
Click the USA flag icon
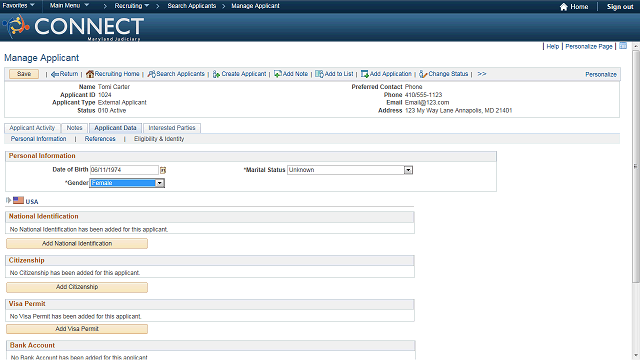(18, 200)
